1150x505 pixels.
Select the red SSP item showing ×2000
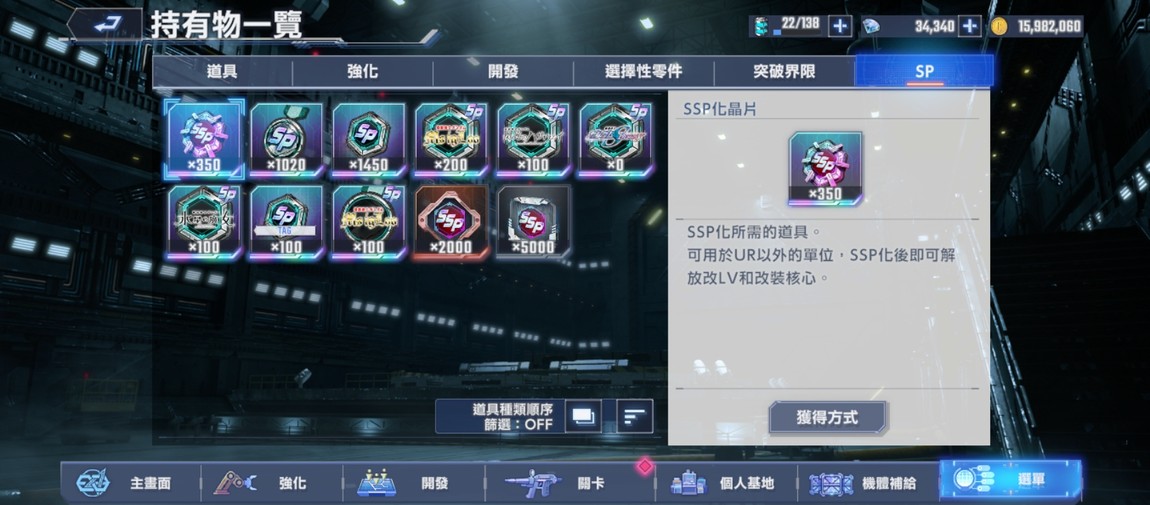(450, 222)
